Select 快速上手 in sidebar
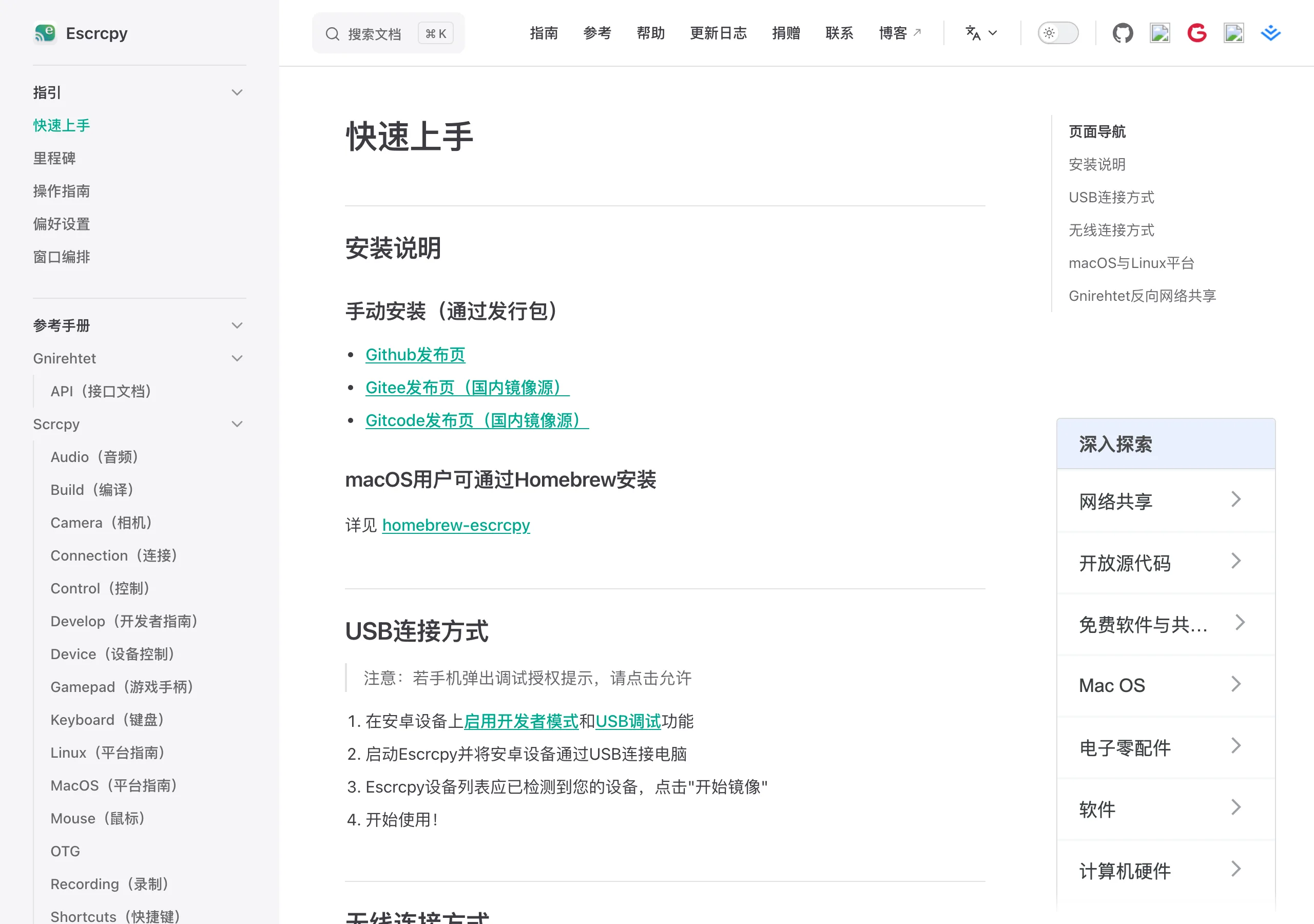 (62, 125)
